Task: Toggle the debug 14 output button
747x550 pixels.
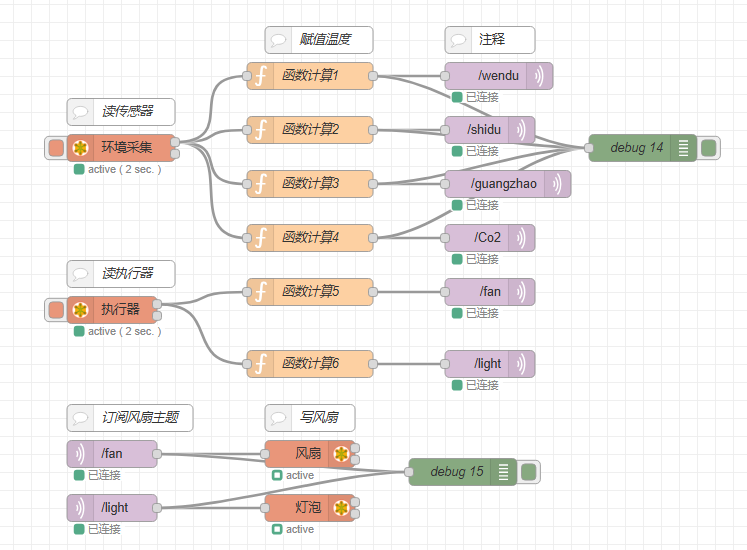Action: (709, 148)
